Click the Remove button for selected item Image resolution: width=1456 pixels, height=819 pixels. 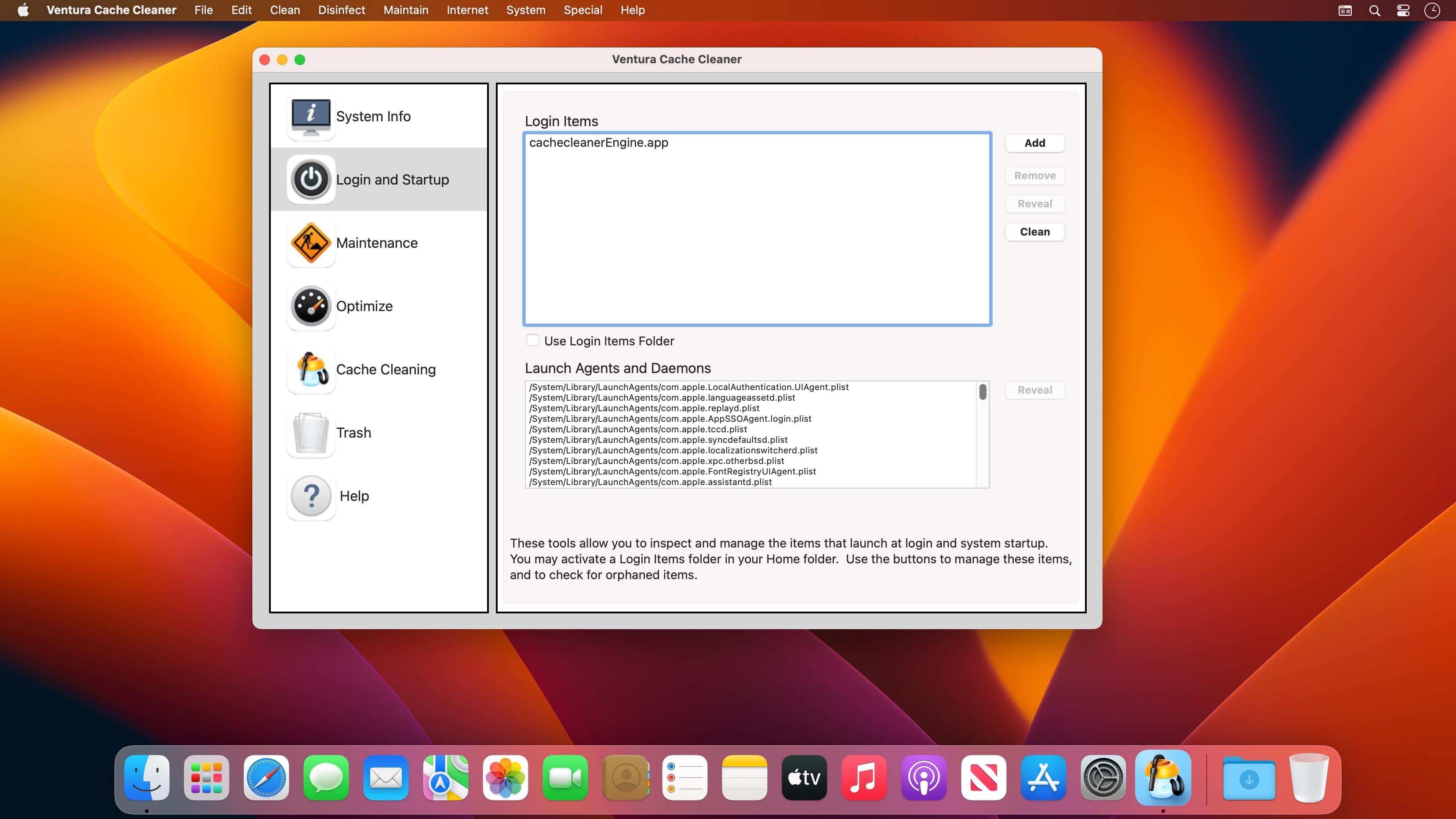coord(1035,175)
